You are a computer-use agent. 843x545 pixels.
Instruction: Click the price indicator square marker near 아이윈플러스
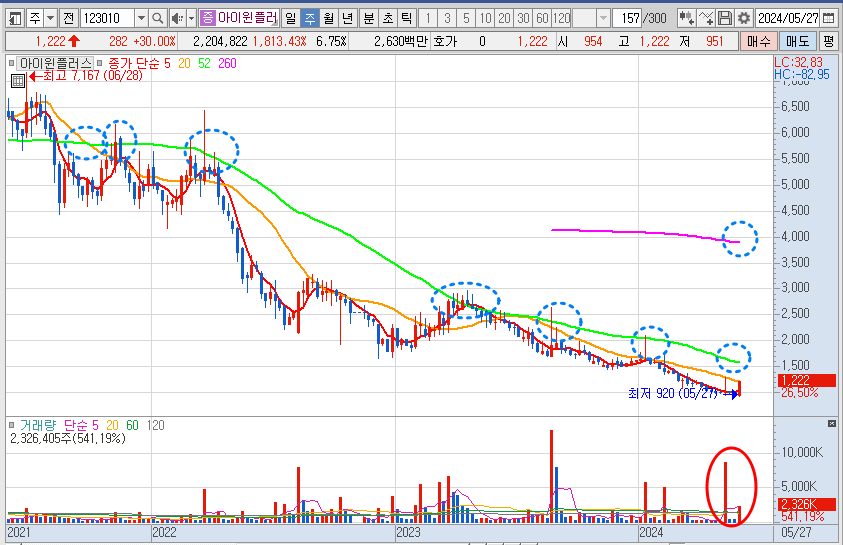11,63
